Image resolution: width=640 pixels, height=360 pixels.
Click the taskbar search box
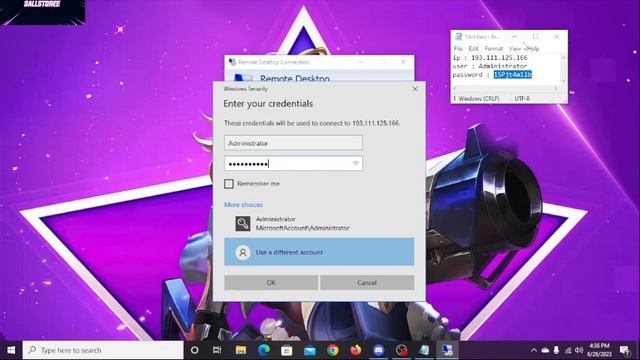click(103, 350)
